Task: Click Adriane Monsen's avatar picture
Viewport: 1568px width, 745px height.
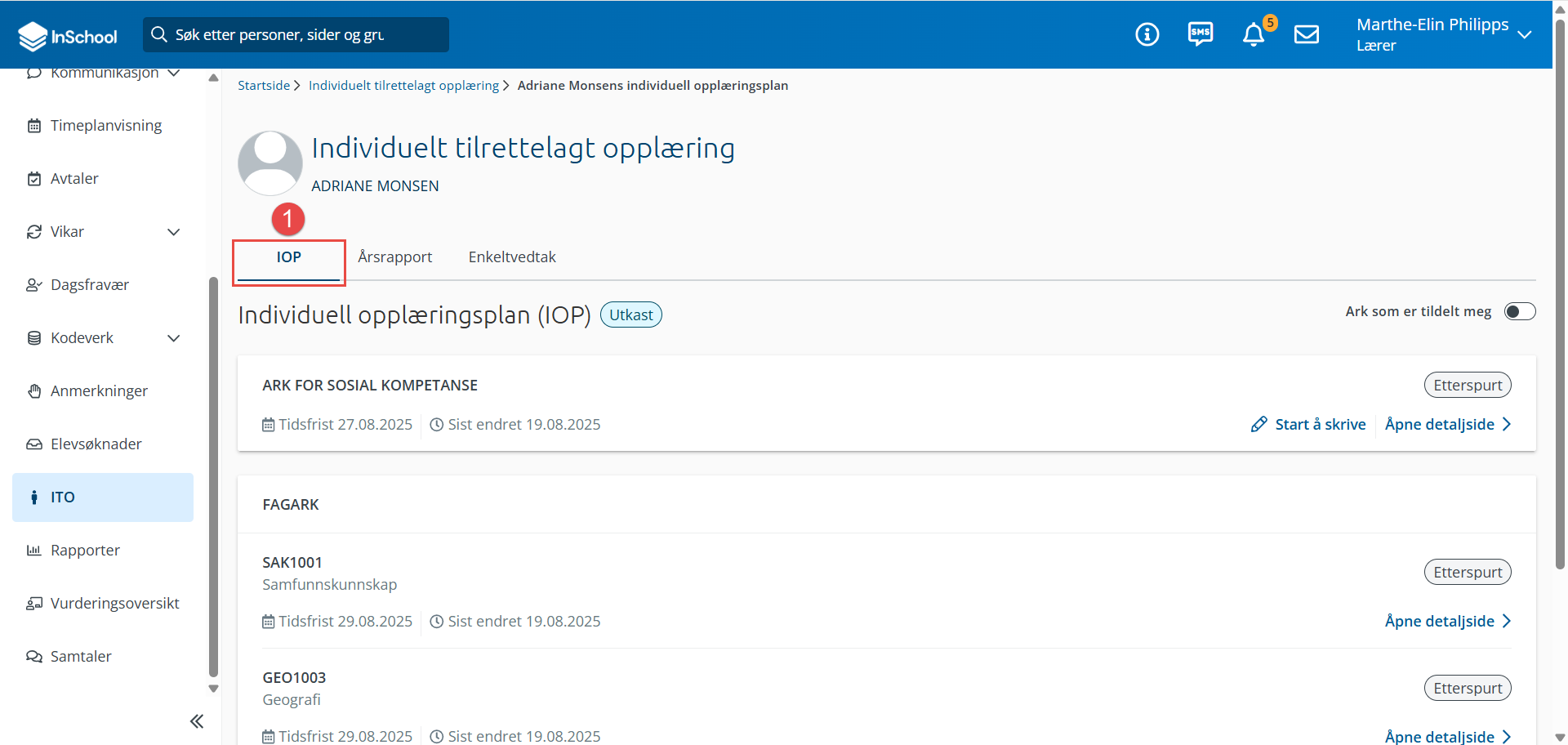Action: pos(270,163)
